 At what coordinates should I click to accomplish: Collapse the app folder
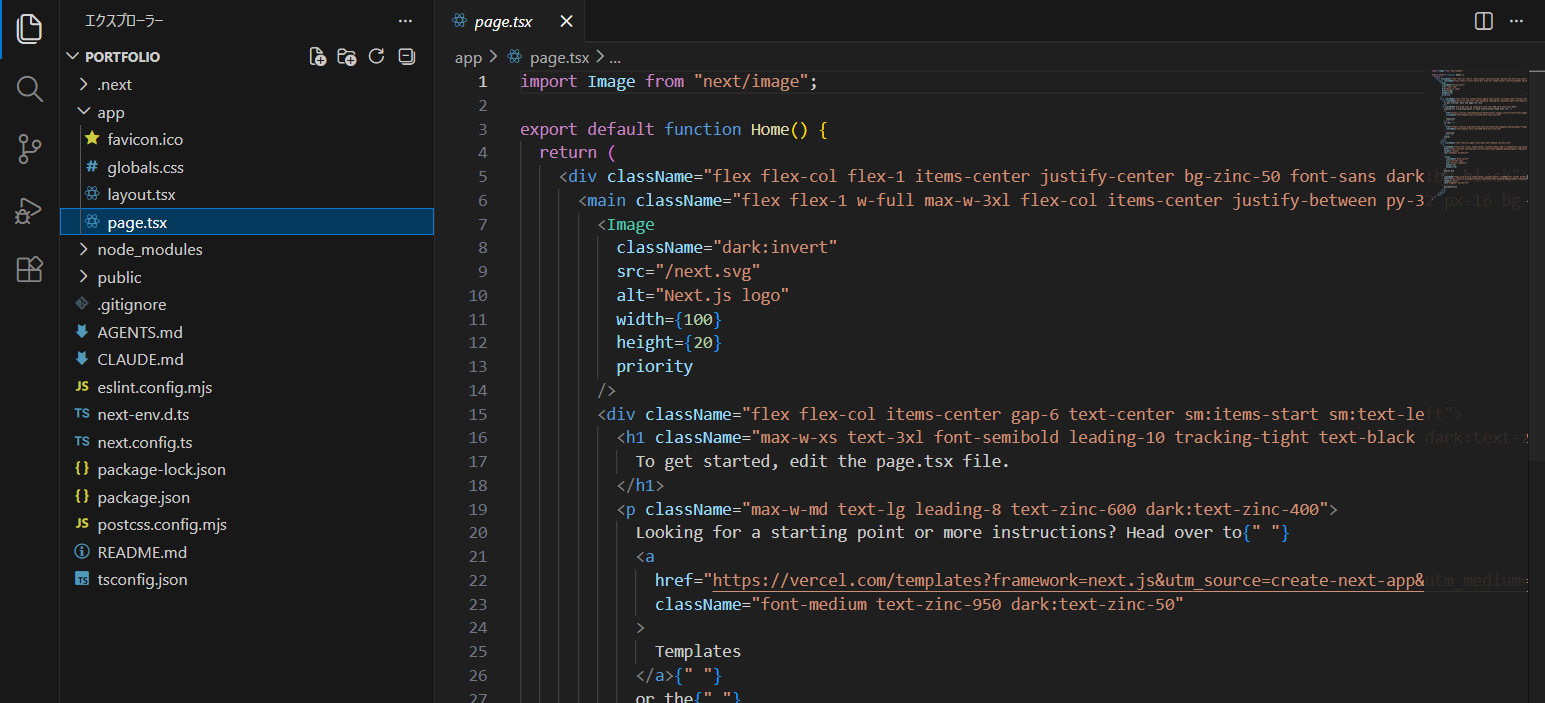(110, 113)
